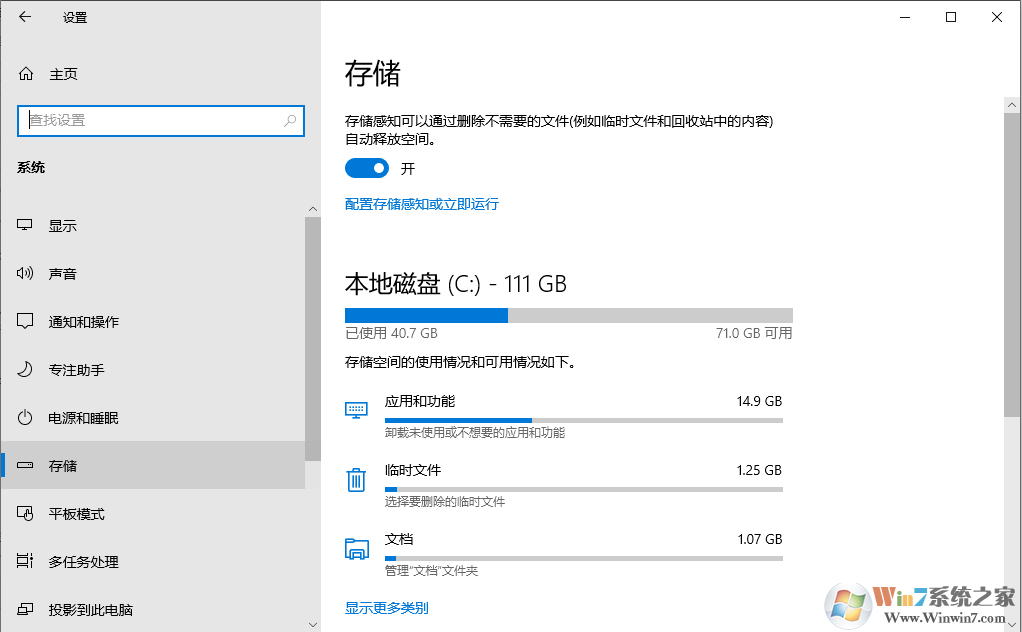The height and width of the screenshot is (632, 1022).
Task: Click the 声音 (Sound) speaker icon
Action: [x=24, y=273]
